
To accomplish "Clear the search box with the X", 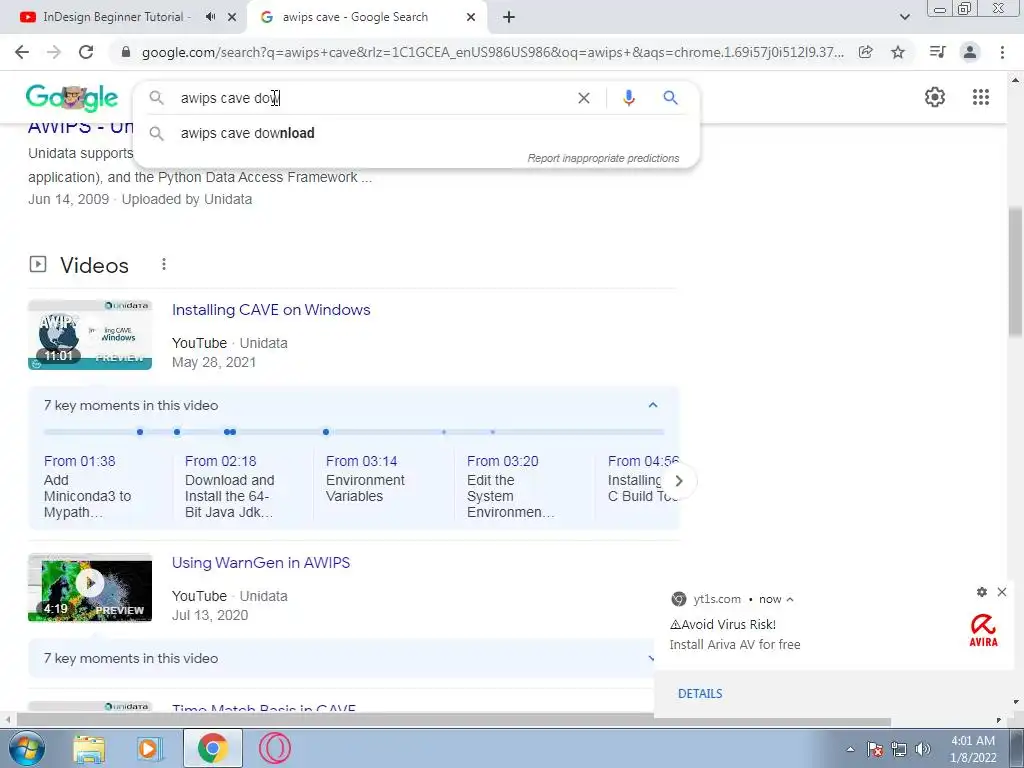I will (x=584, y=98).
